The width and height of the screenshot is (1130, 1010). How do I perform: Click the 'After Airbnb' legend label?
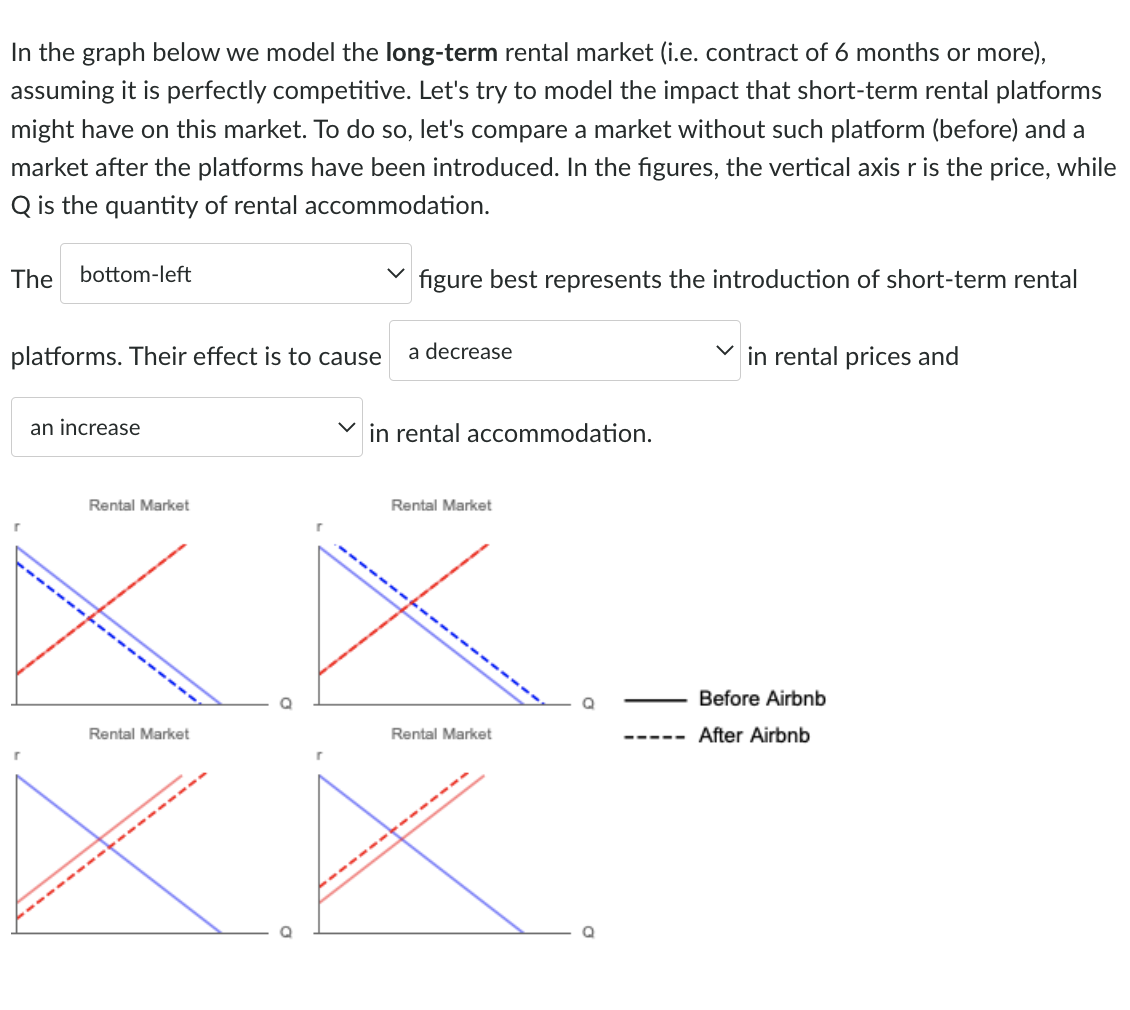(755, 735)
